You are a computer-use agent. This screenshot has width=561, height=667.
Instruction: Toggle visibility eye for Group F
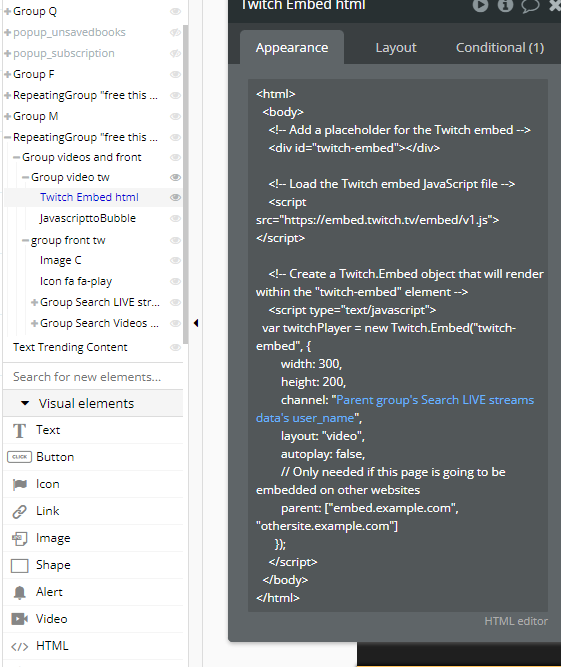pyautogui.click(x=175, y=74)
